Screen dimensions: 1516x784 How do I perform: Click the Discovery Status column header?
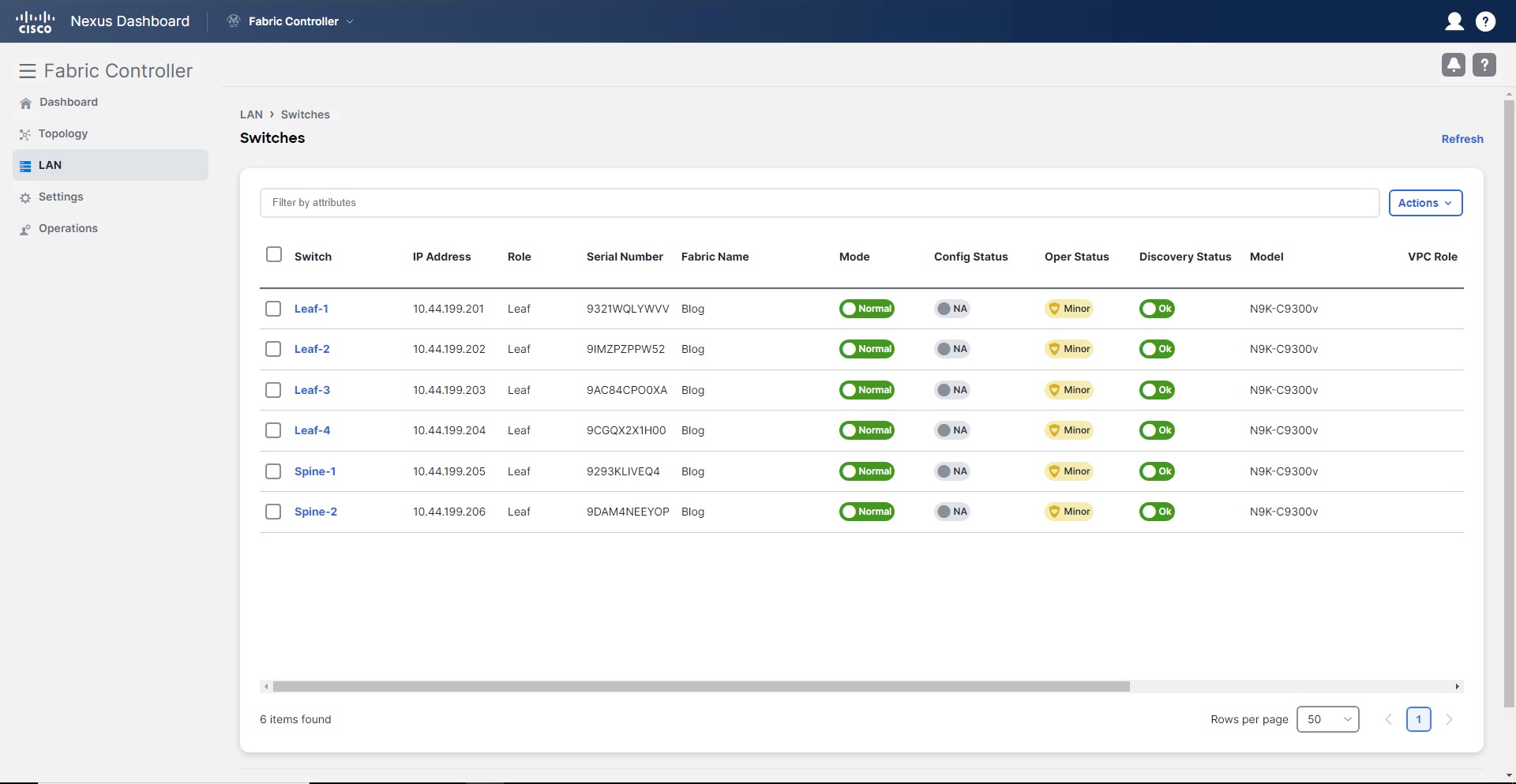[1185, 257]
